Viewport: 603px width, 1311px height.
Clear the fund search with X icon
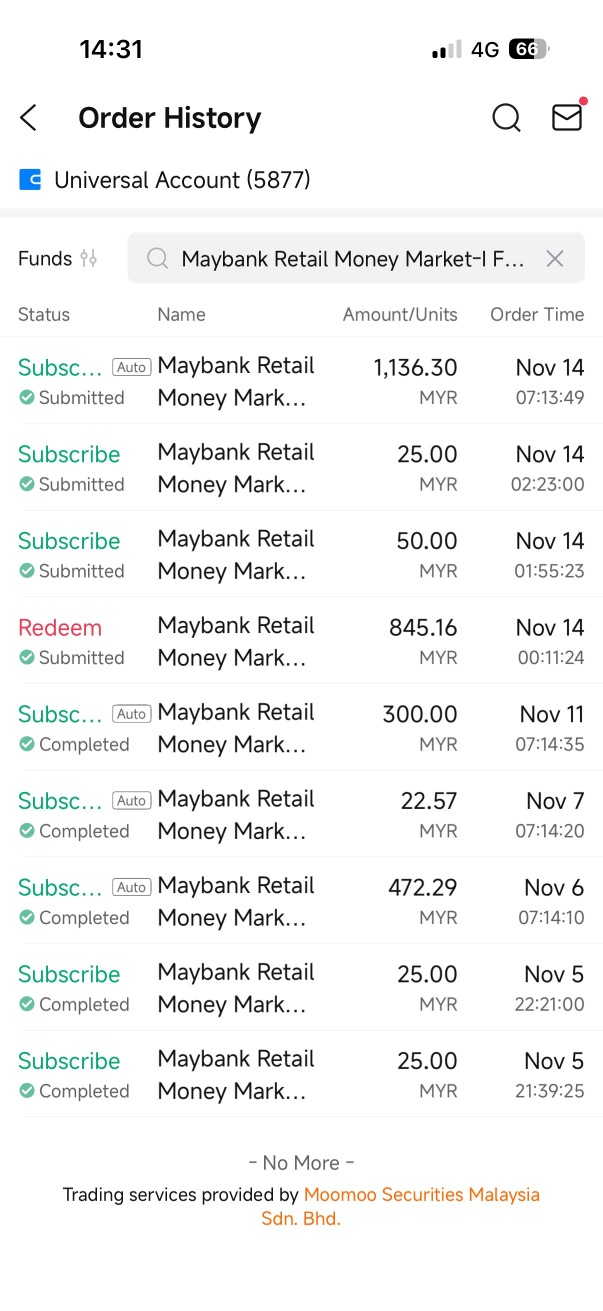[x=555, y=259]
